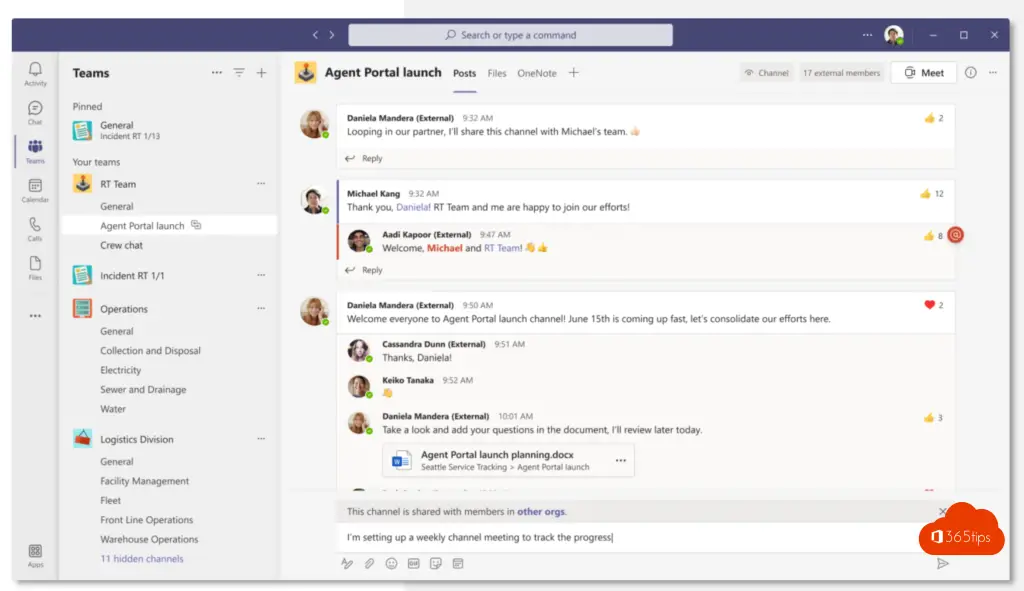Screen dimensions: 1024x591
Task: Dismiss the shared channel notice banner
Action: (942, 512)
